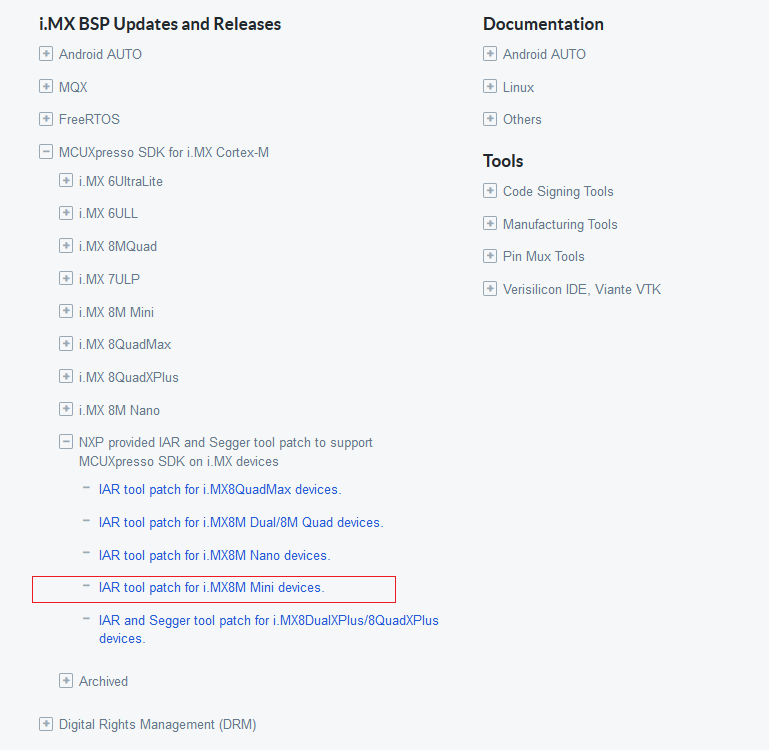
Task: Collapse the NXP provided IAR and Segger patch section
Action: point(66,442)
